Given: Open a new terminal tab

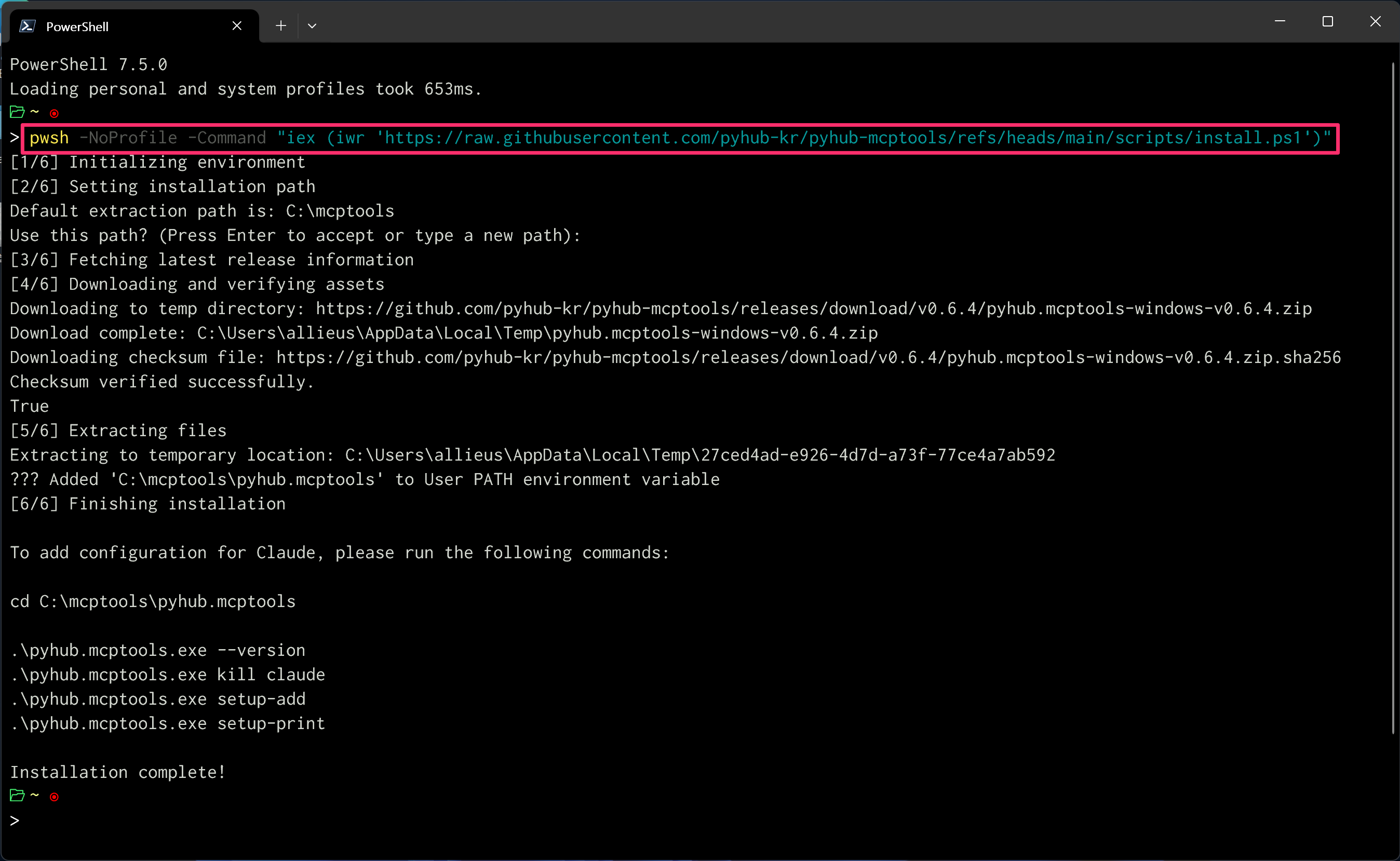Looking at the screenshot, I should [281, 25].
